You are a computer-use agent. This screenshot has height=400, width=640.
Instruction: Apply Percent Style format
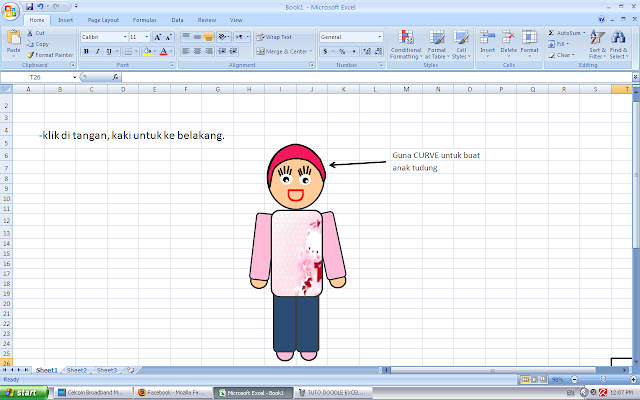coord(342,51)
